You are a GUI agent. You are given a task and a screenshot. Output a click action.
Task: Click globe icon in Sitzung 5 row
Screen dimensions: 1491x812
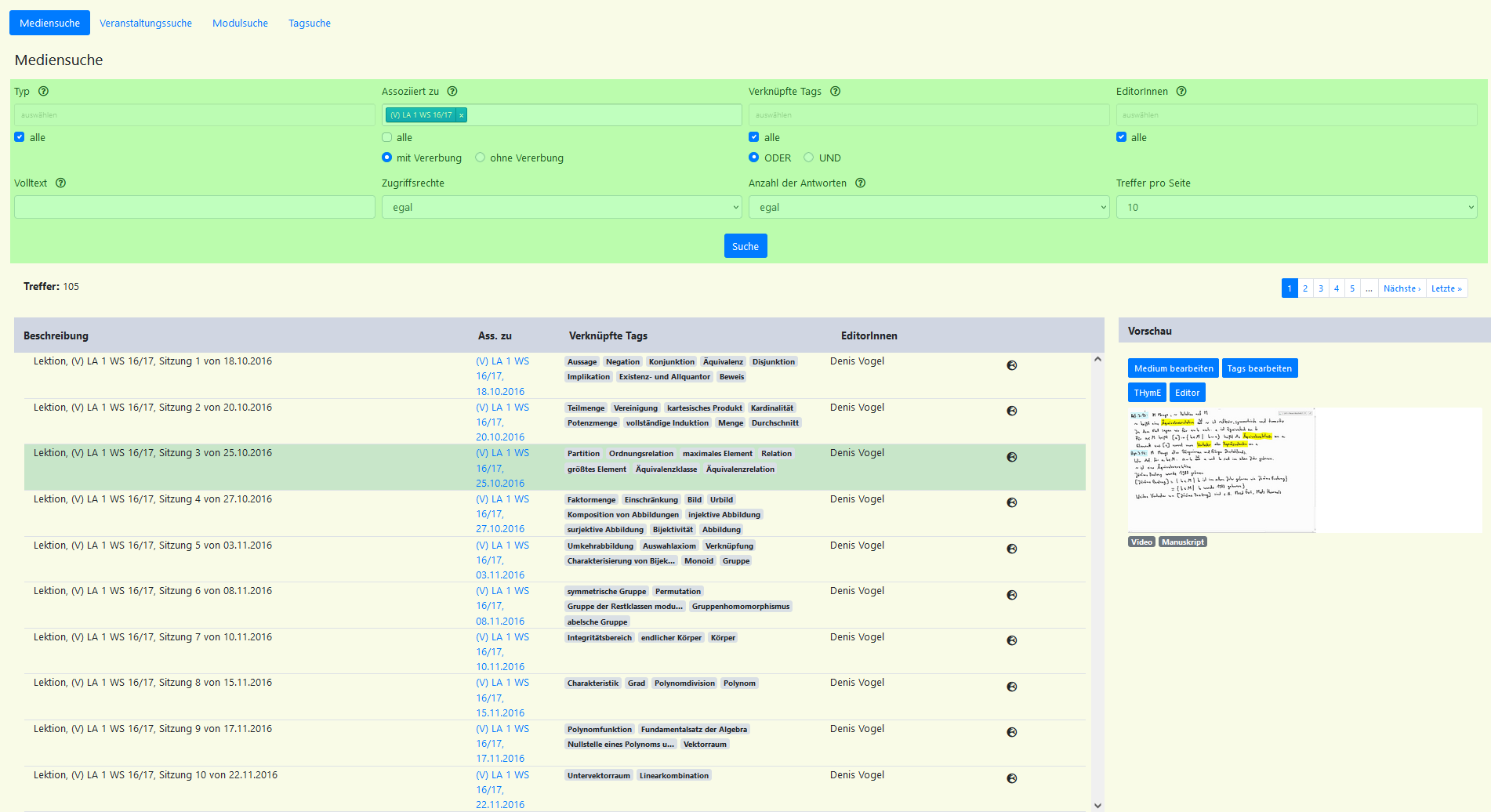pyautogui.click(x=1012, y=549)
